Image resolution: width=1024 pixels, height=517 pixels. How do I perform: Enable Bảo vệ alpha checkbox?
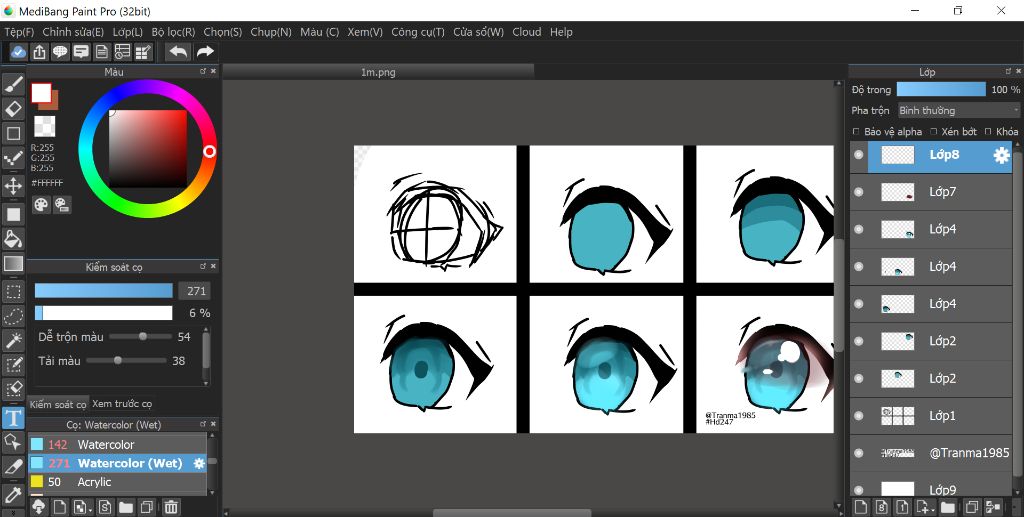[856, 132]
